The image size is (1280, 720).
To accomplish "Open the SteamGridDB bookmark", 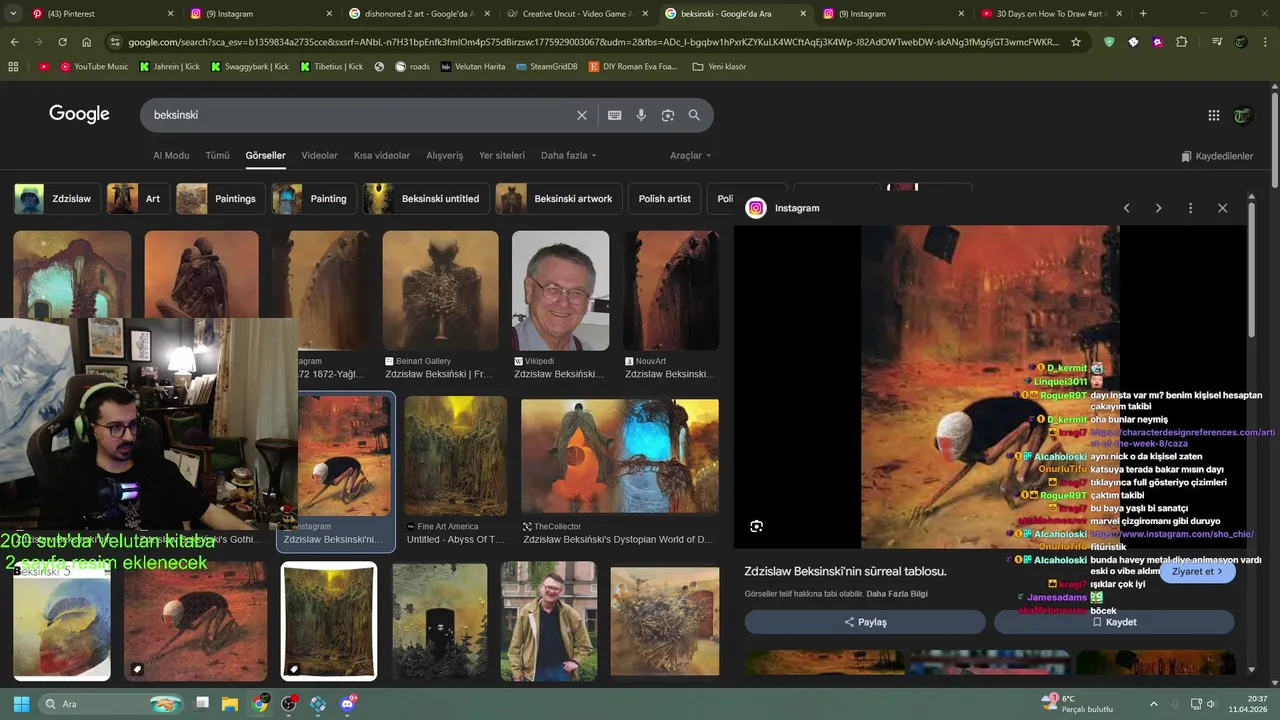I will (547, 66).
